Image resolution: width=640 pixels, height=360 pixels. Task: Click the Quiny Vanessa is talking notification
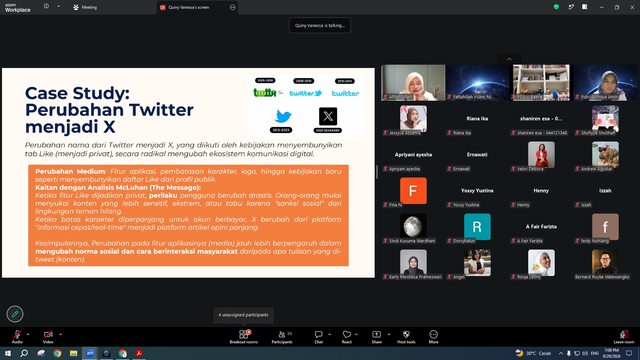(x=320, y=25)
